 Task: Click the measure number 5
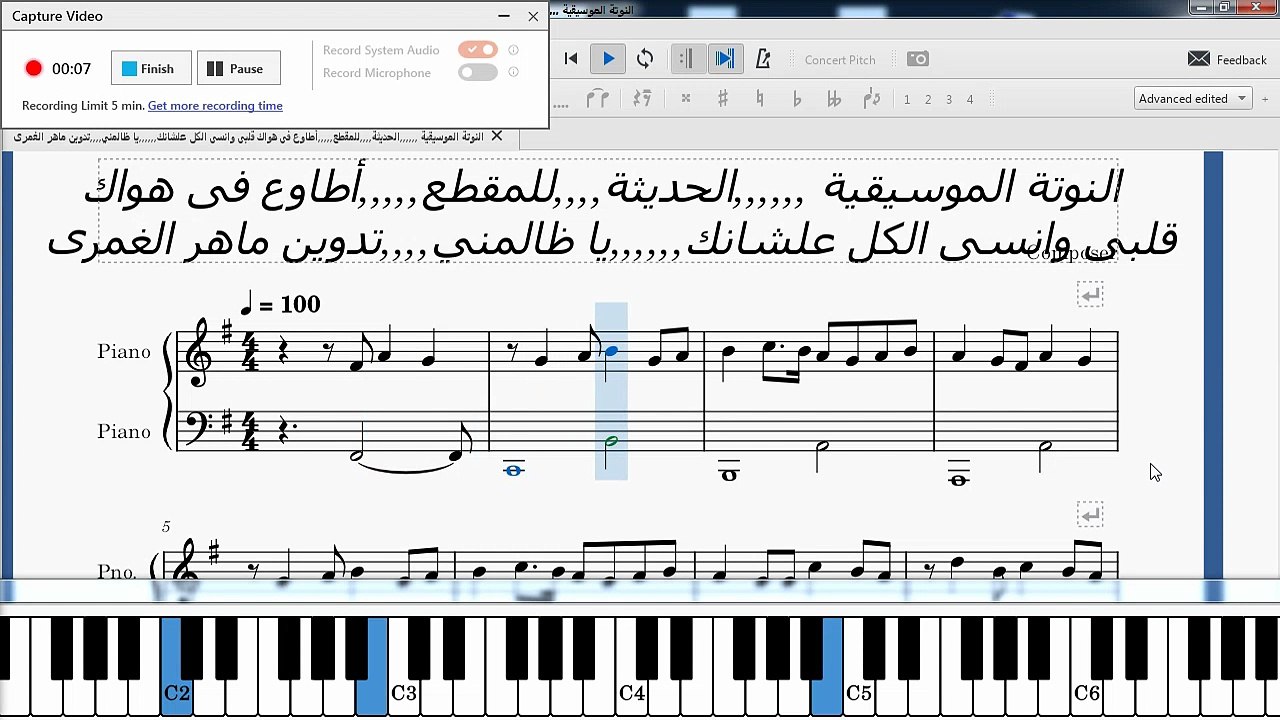point(167,527)
